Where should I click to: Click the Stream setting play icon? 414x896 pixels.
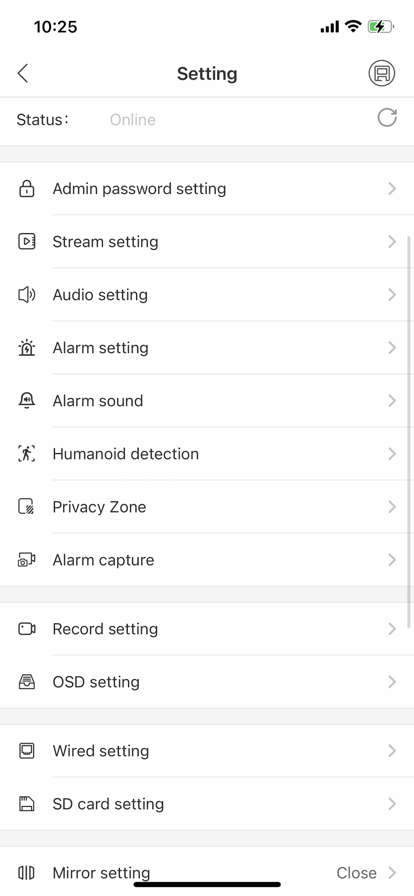26,242
